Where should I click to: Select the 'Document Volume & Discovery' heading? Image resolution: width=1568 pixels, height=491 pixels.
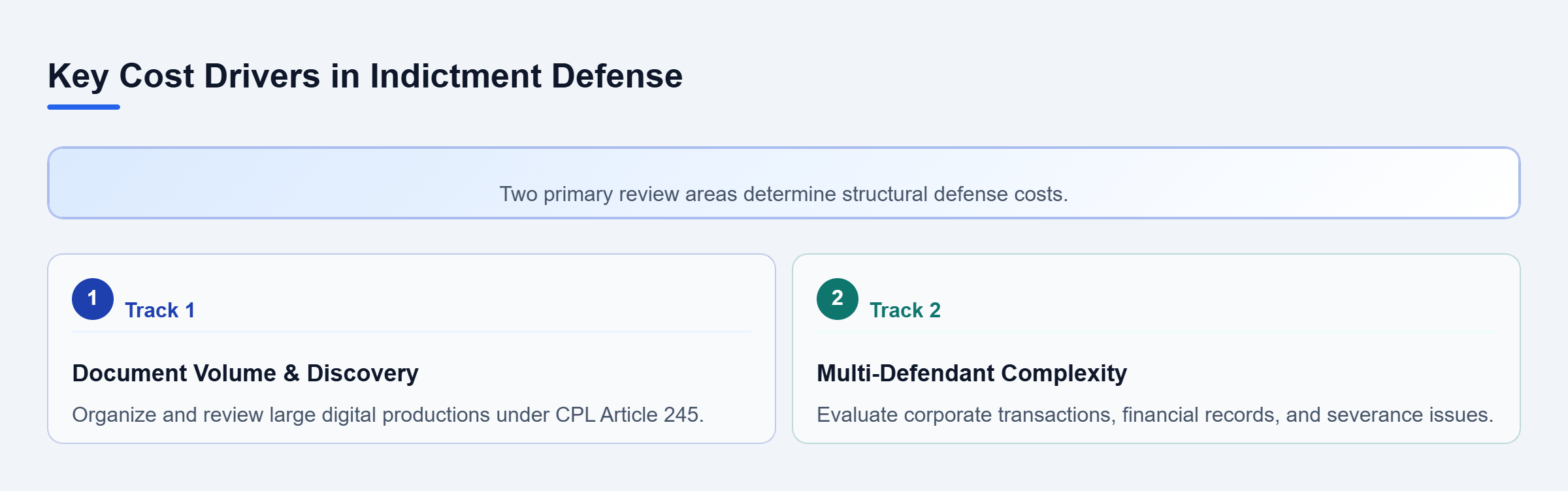coord(245,373)
